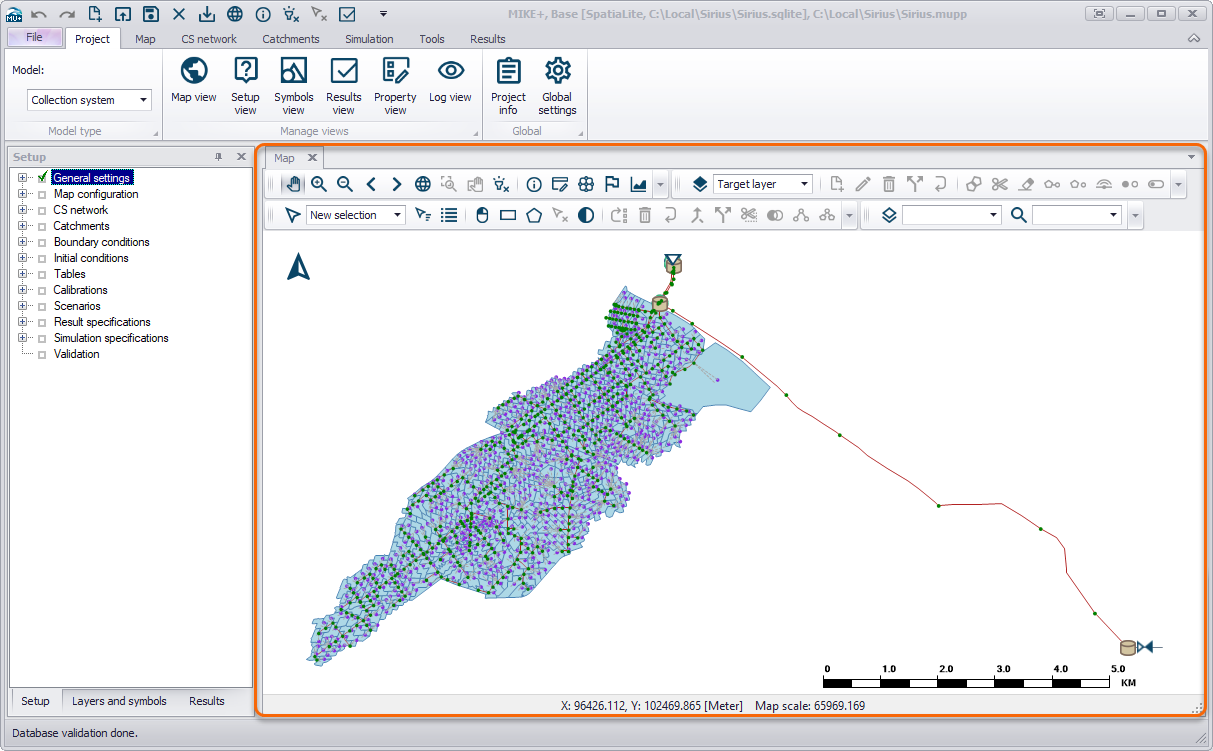Click the Zoom out magnifier on map toolbar
The height and width of the screenshot is (751, 1213).
[x=345, y=184]
